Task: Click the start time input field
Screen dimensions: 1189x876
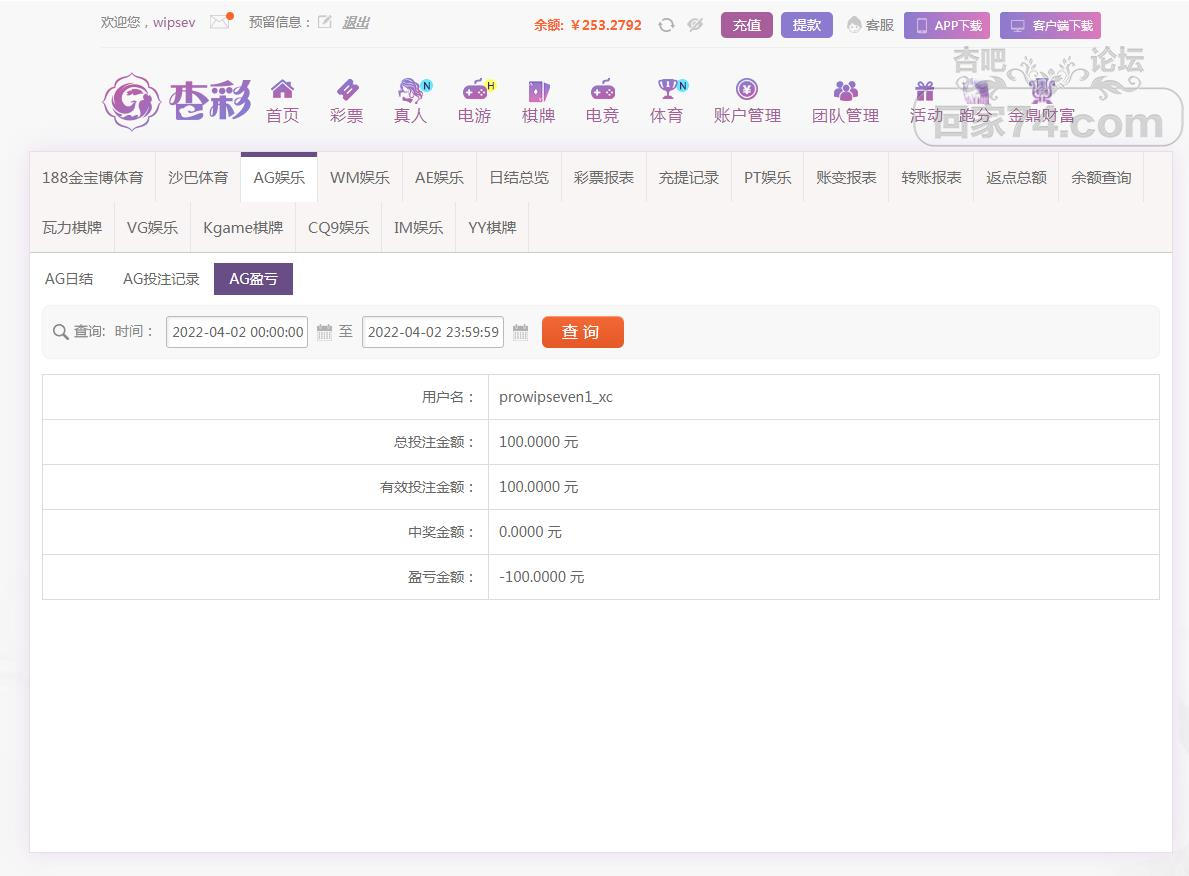Action: point(237,332)
